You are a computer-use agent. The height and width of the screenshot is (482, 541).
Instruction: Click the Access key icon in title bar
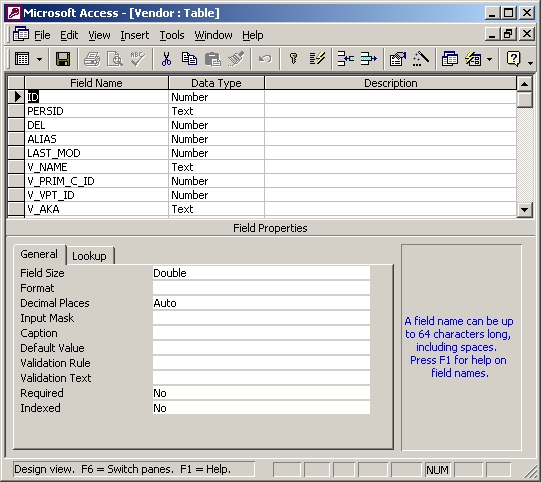[x=14, y=13]
